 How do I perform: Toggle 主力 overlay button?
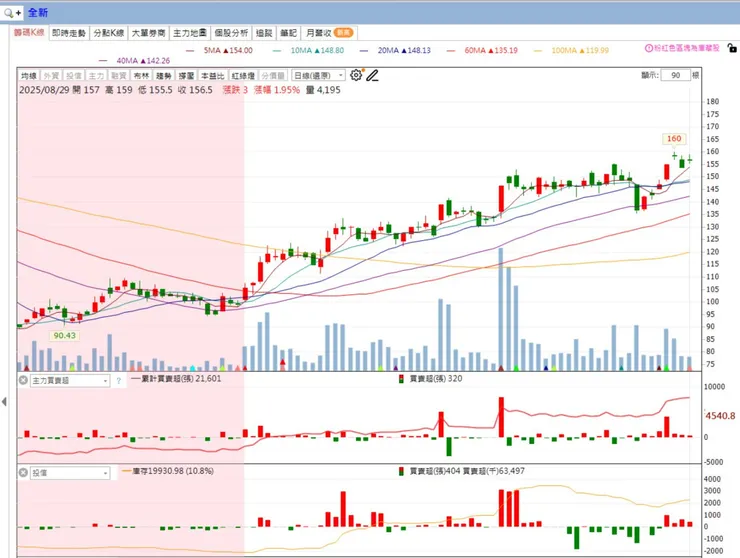click(x=96, y=76)
